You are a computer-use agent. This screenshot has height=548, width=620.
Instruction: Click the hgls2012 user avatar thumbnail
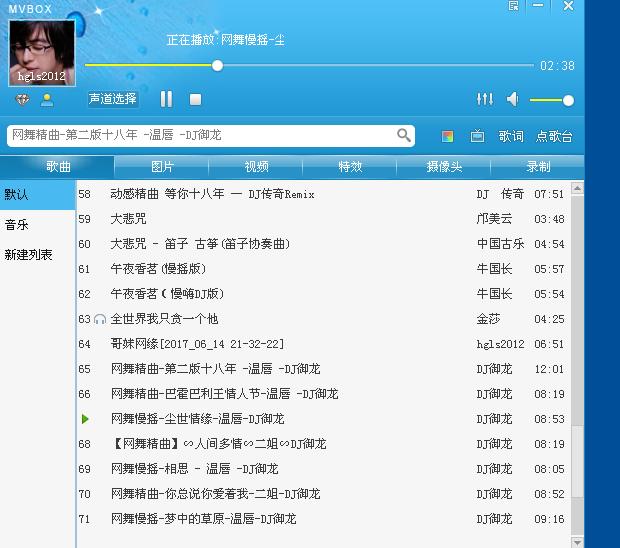click(42, 52)
